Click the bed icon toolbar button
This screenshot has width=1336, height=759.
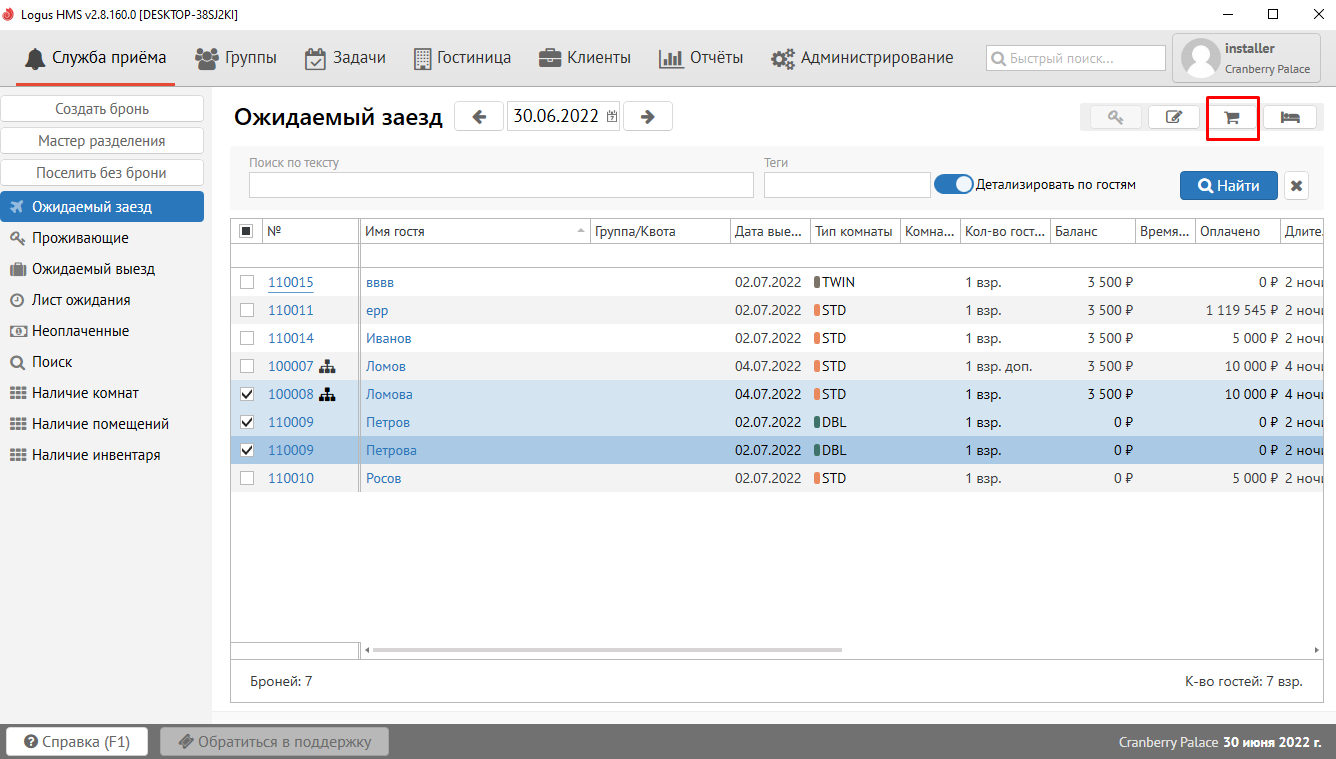(x=1289, y=117)
